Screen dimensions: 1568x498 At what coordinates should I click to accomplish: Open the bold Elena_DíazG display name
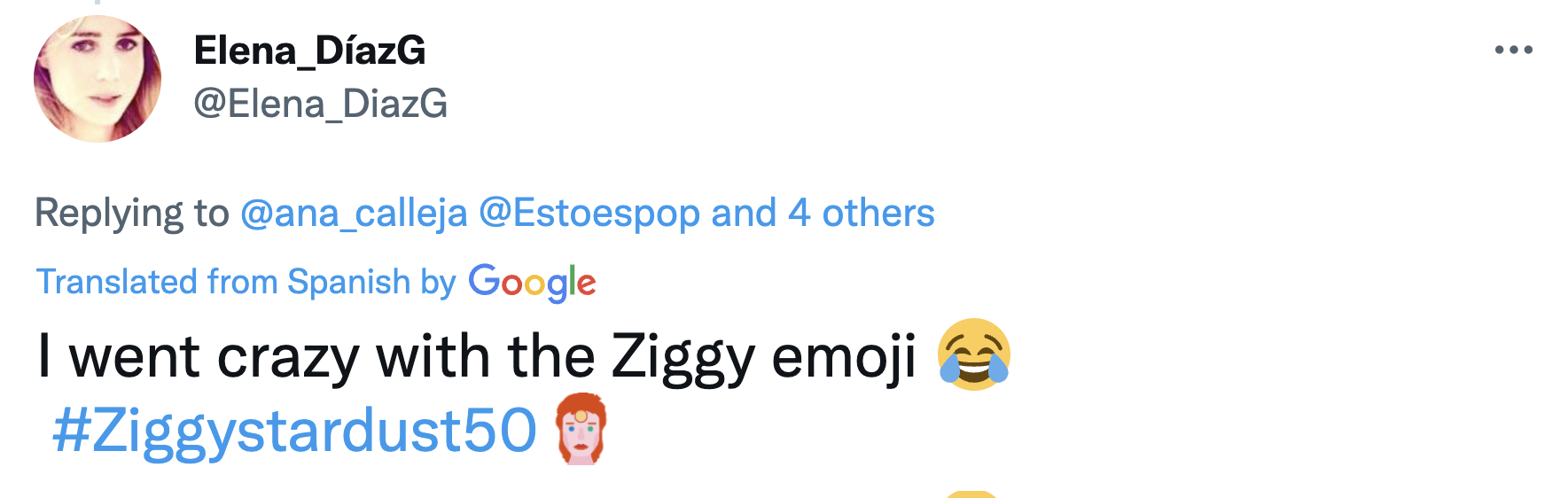tap(309, 51)
